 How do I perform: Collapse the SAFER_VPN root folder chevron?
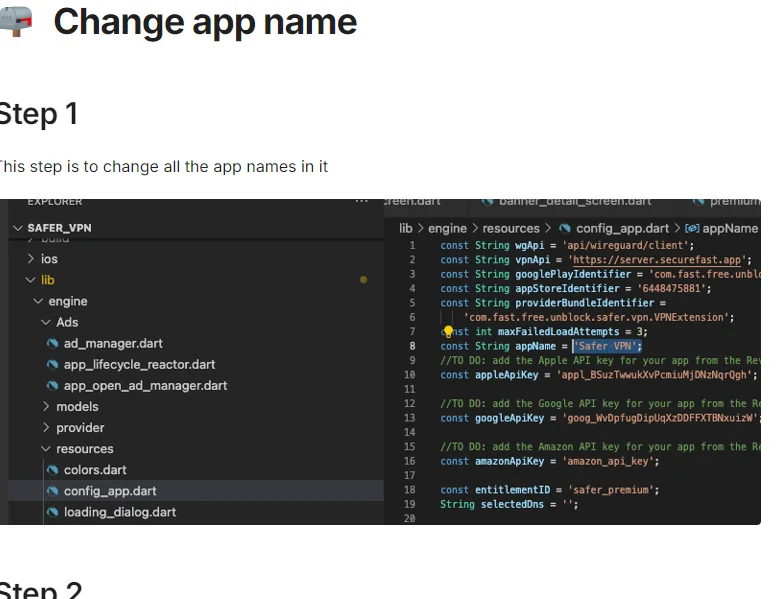click(x=18, y=228)
